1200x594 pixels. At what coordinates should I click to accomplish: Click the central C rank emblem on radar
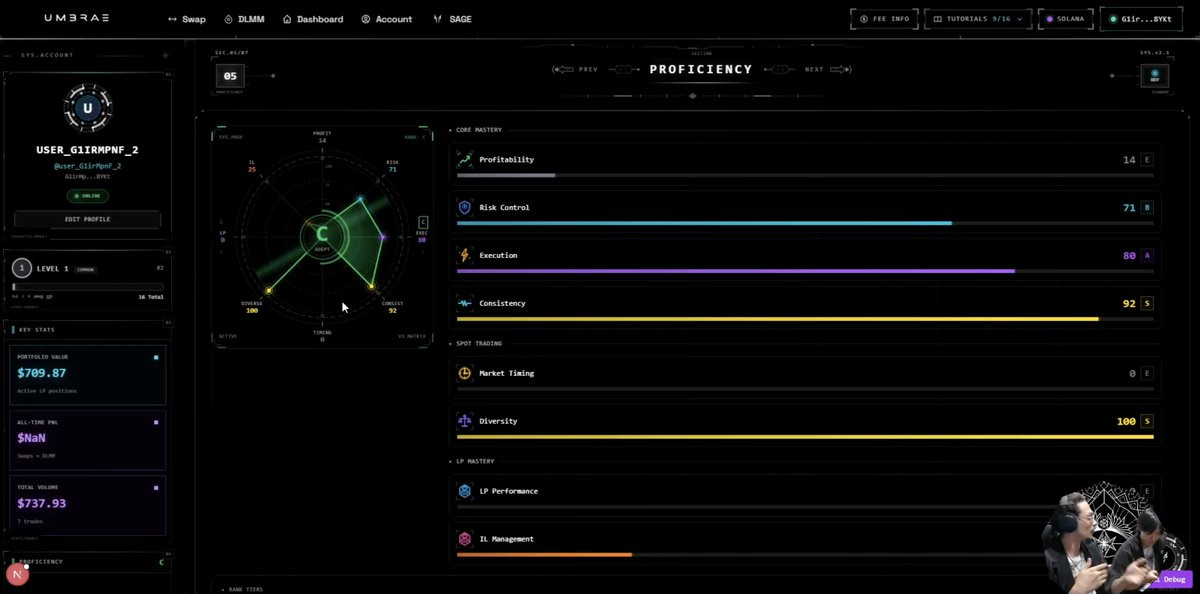[x=322, y=237]
